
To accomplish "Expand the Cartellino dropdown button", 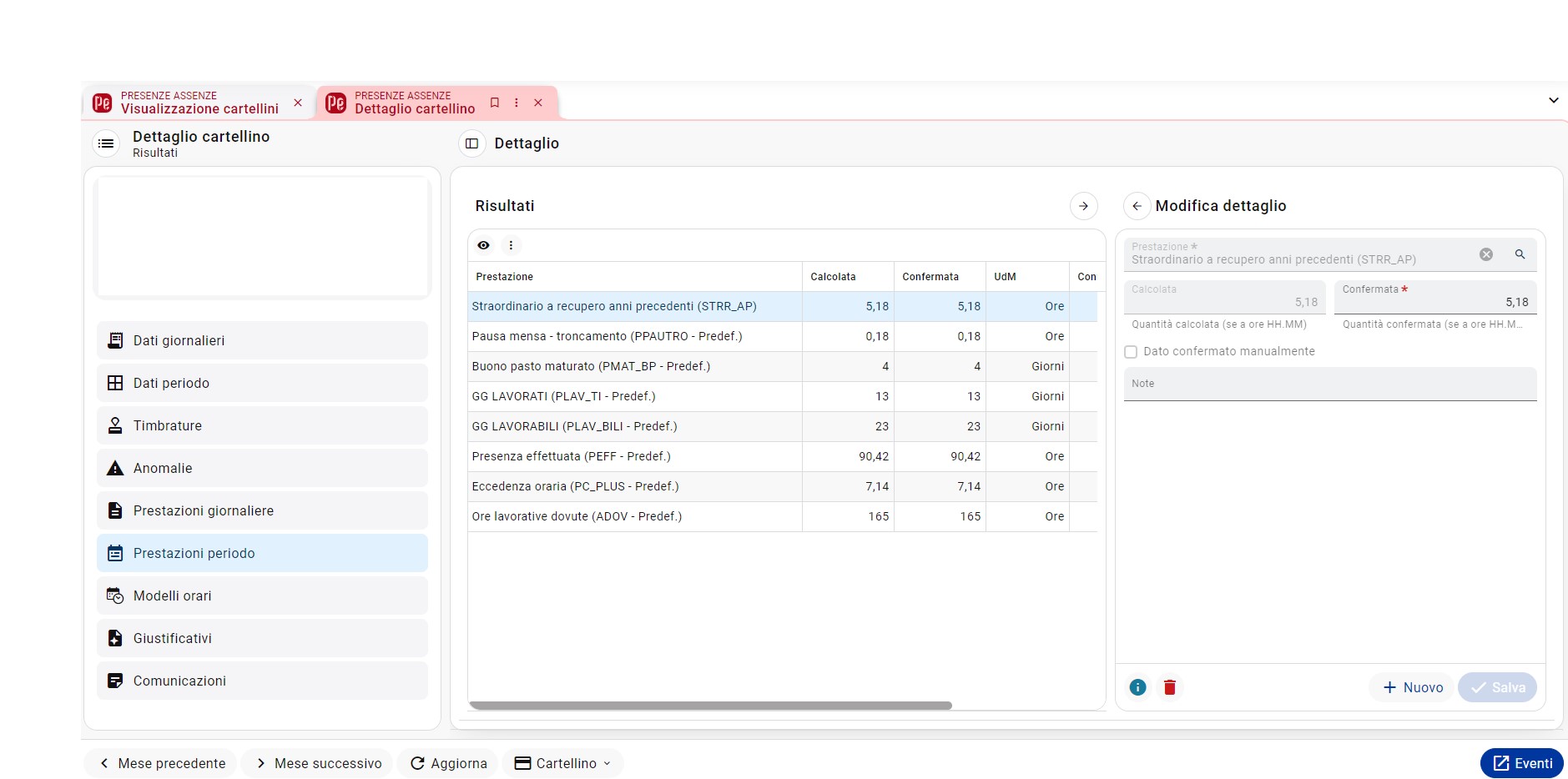I will coord(562,763).
